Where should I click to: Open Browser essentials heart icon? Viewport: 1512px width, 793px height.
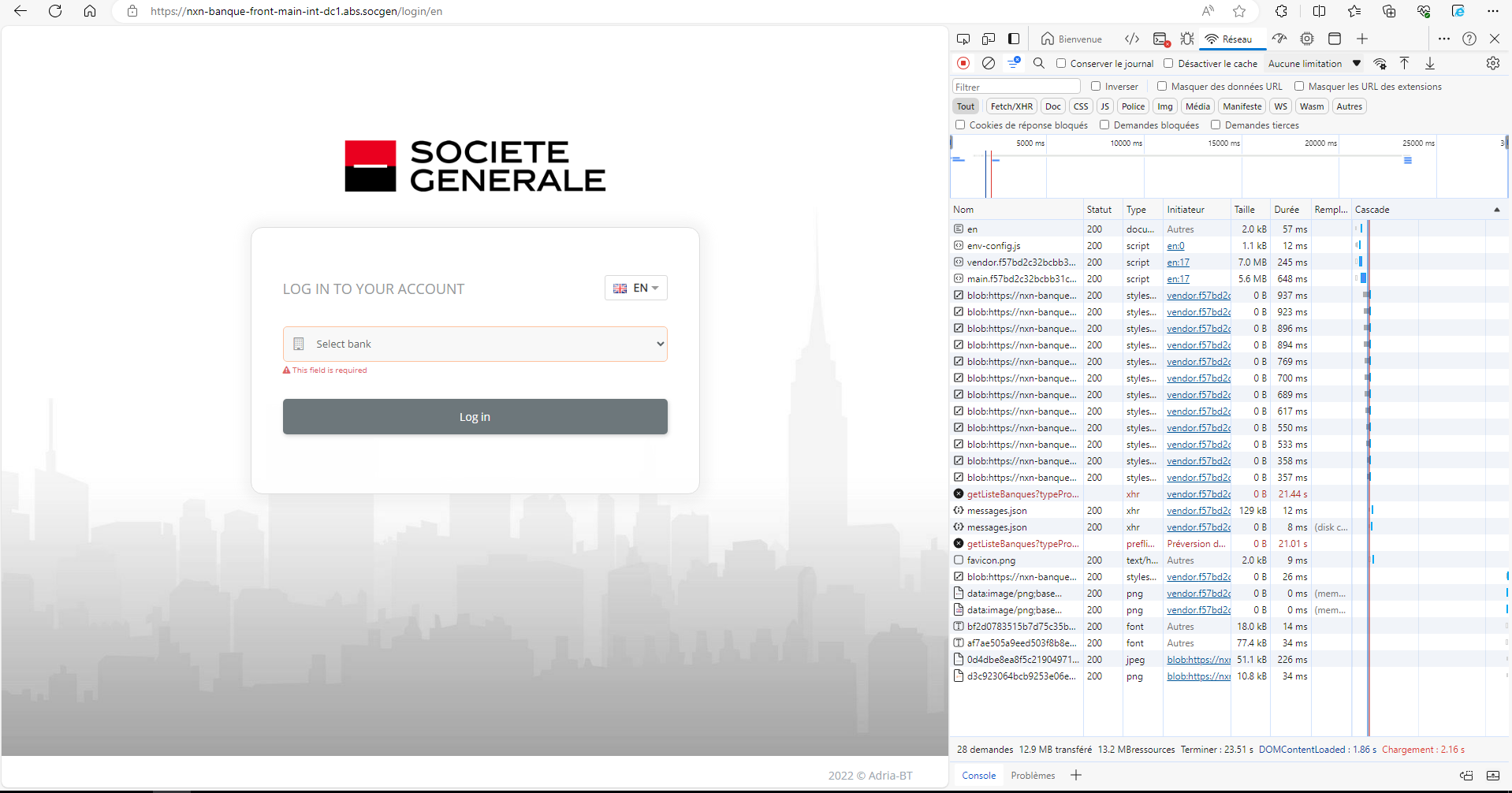[x=1424, y=11]
